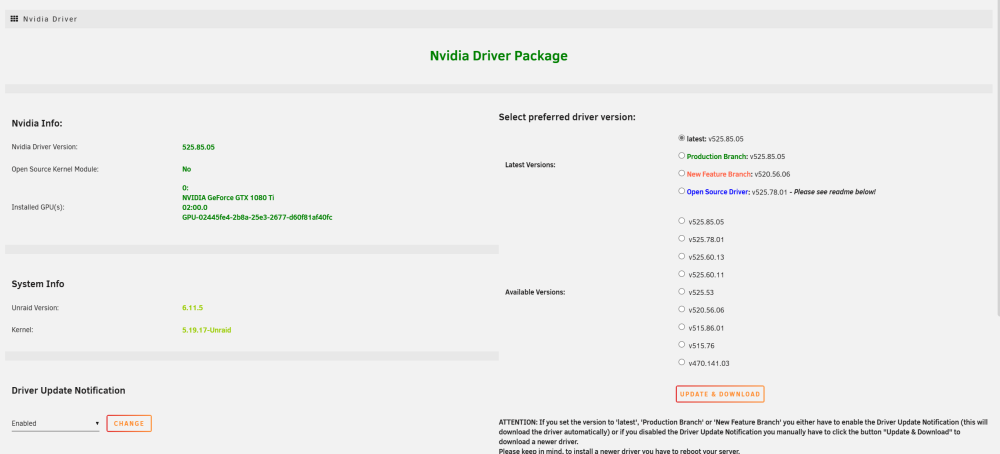Click the CHANGE button
The image size is (1000, 454).
pyautogui.click(x=129, y=423)
